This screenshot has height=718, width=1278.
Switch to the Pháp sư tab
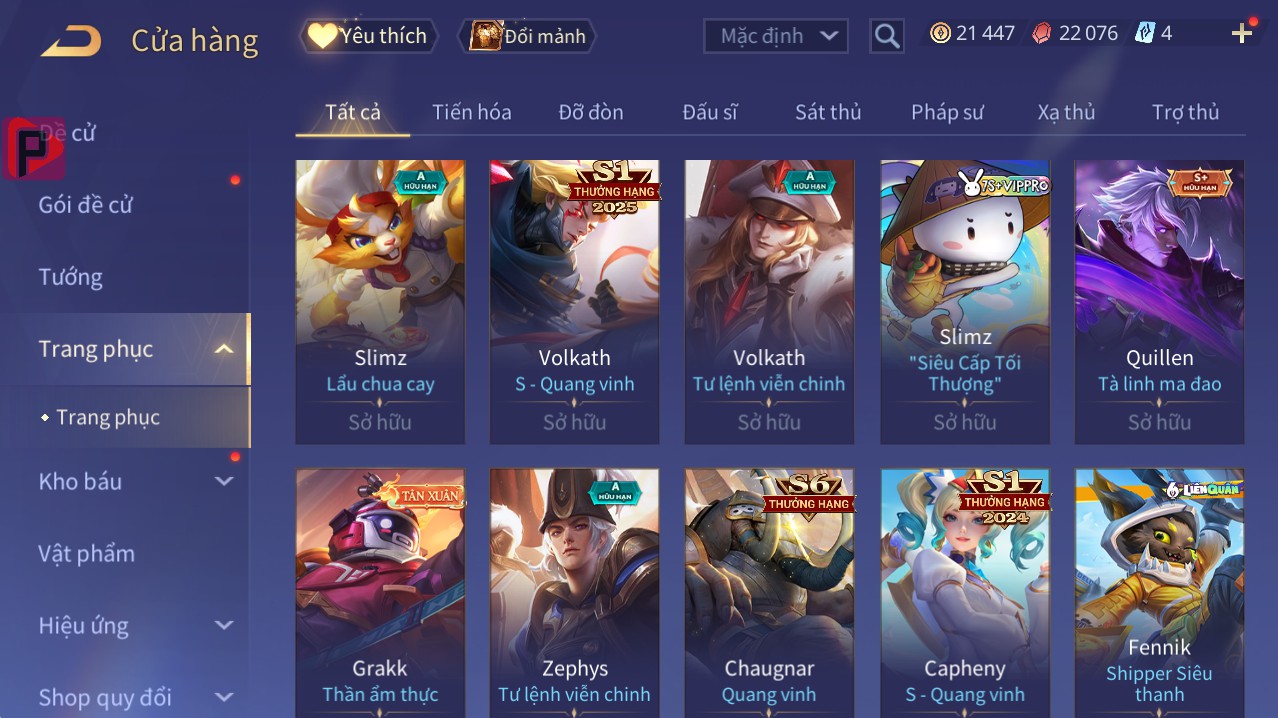click(x=947, y=112)
